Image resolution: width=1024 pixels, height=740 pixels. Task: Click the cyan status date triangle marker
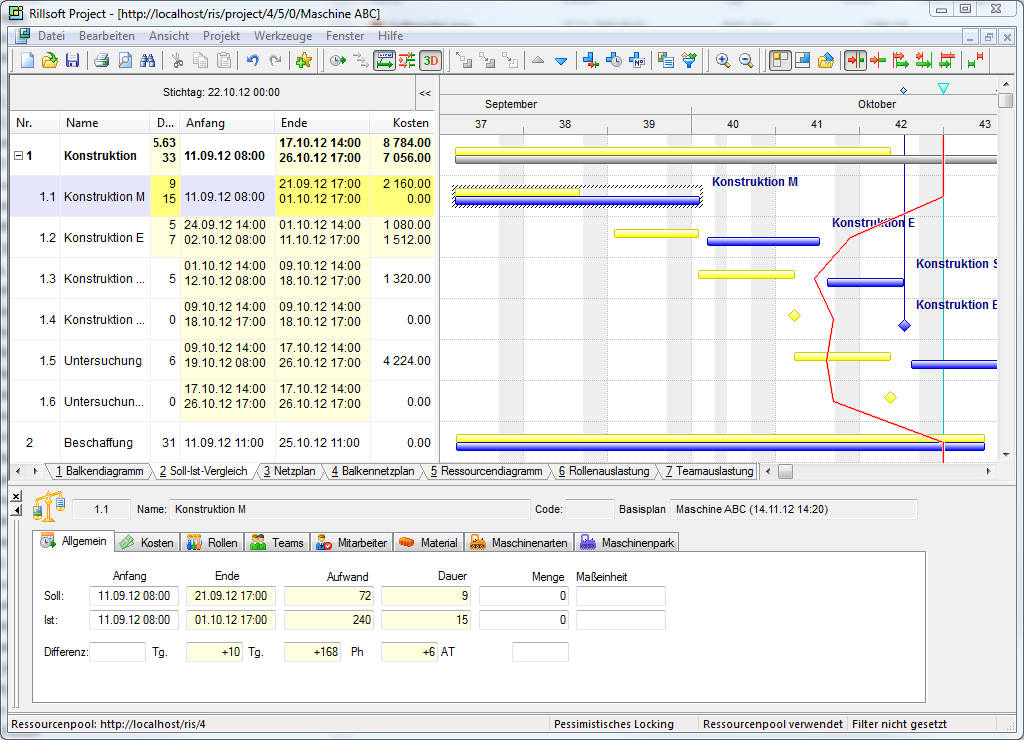pos(943,88)
